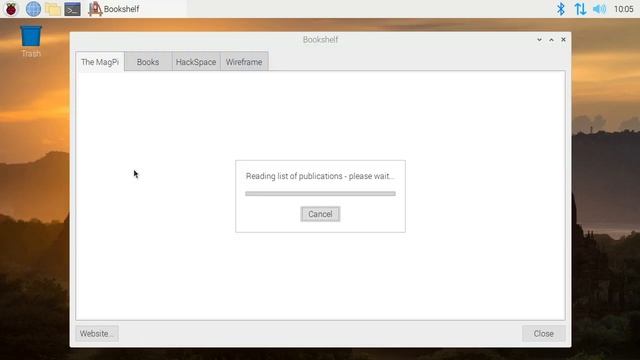The image size is (640, 360).
Task: Click the Website button
Action: (x=97, y=333)
